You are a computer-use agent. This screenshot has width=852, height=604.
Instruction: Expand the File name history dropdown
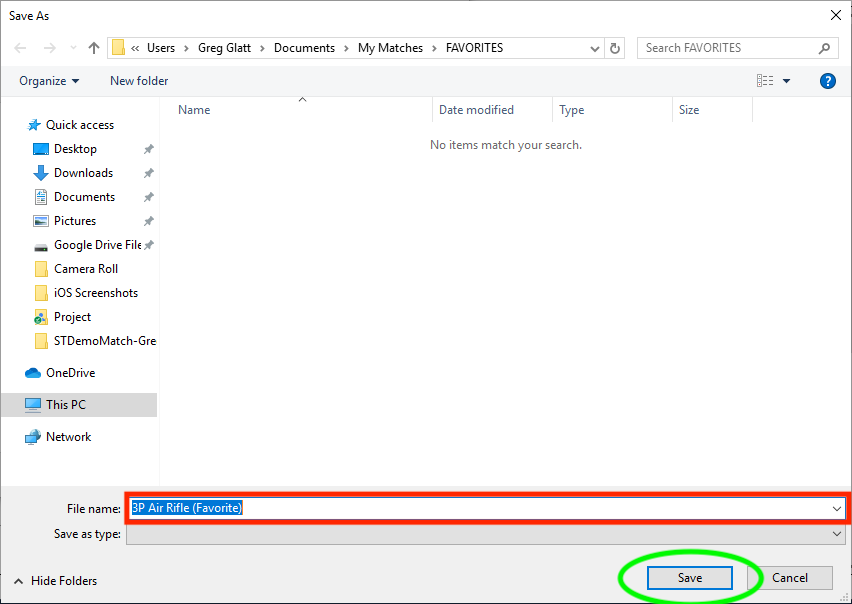point(837,508)
